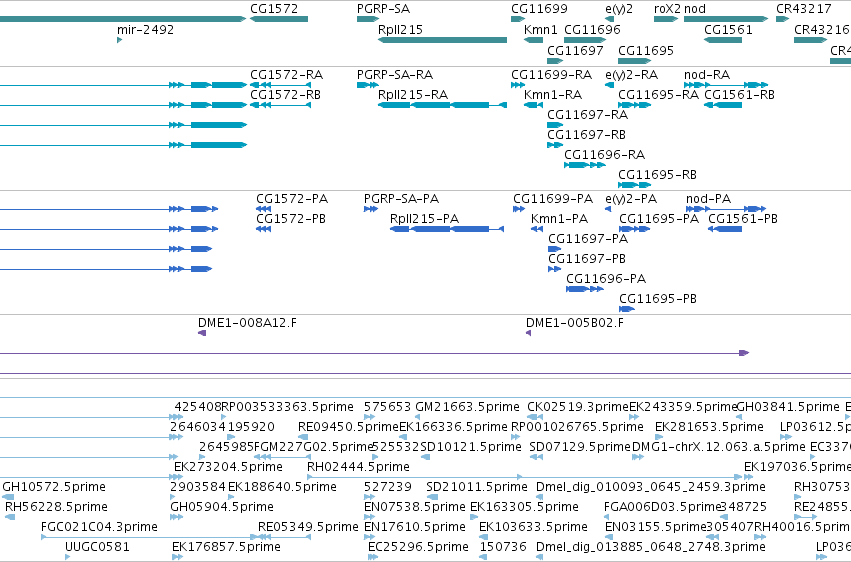Select the RpII215-RA transcript exons
The image size is (851, 562).
442,105
